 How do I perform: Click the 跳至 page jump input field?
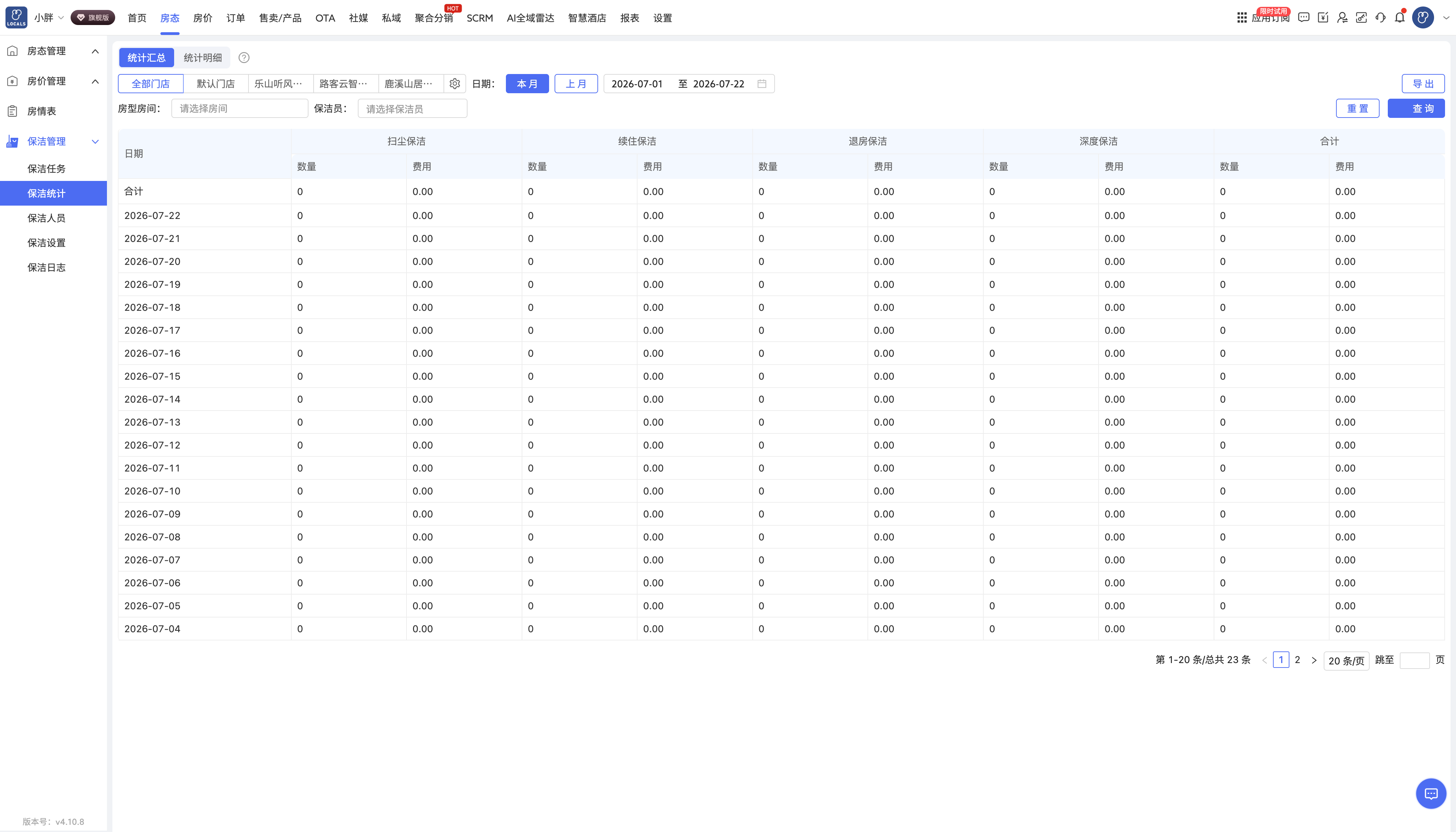(1414, 661)
